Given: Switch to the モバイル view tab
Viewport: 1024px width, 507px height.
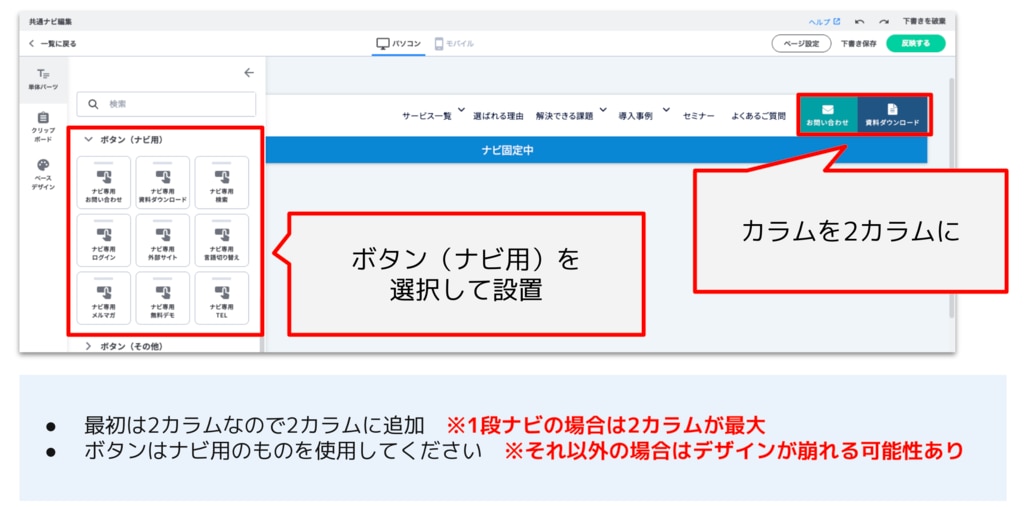Looking at the screenshot, I should click(x=454, y=44).
